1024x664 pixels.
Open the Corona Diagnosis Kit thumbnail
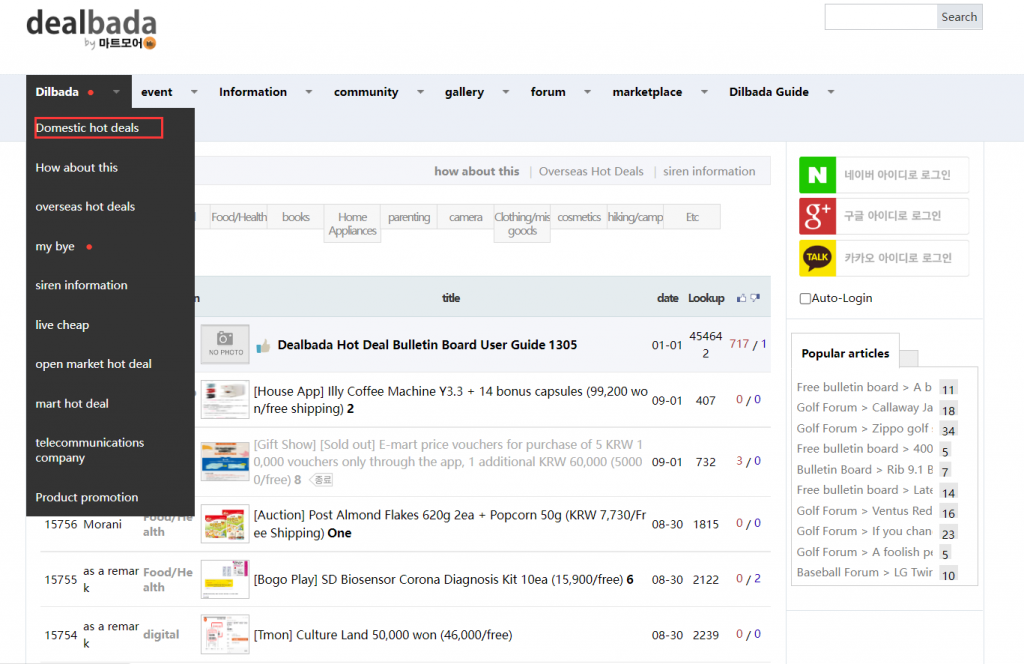point(225,579)
